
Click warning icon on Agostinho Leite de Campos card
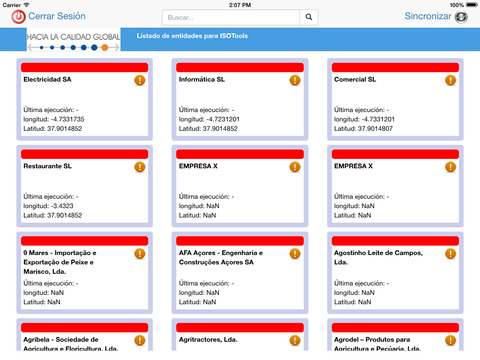(450, 254)
